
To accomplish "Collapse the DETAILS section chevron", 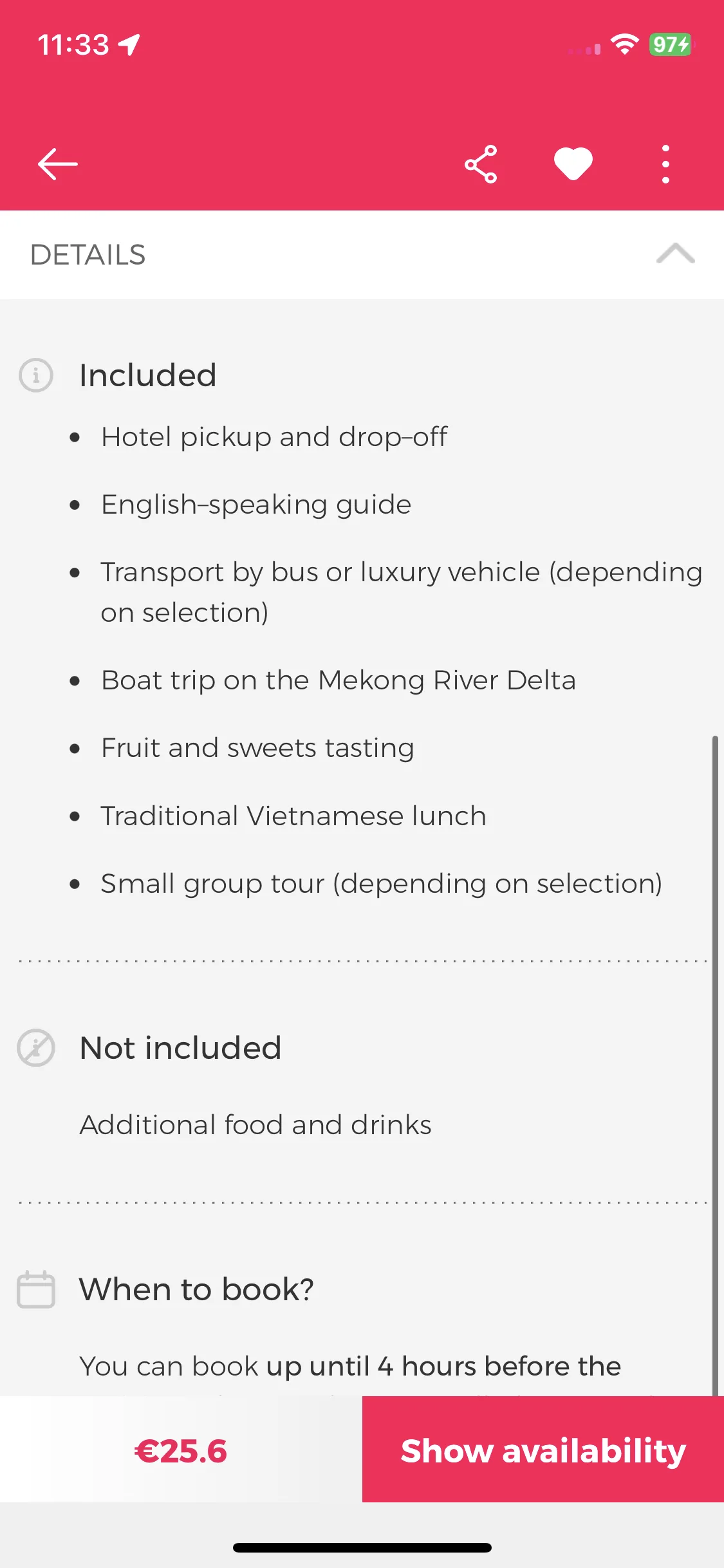I will 675,254.
